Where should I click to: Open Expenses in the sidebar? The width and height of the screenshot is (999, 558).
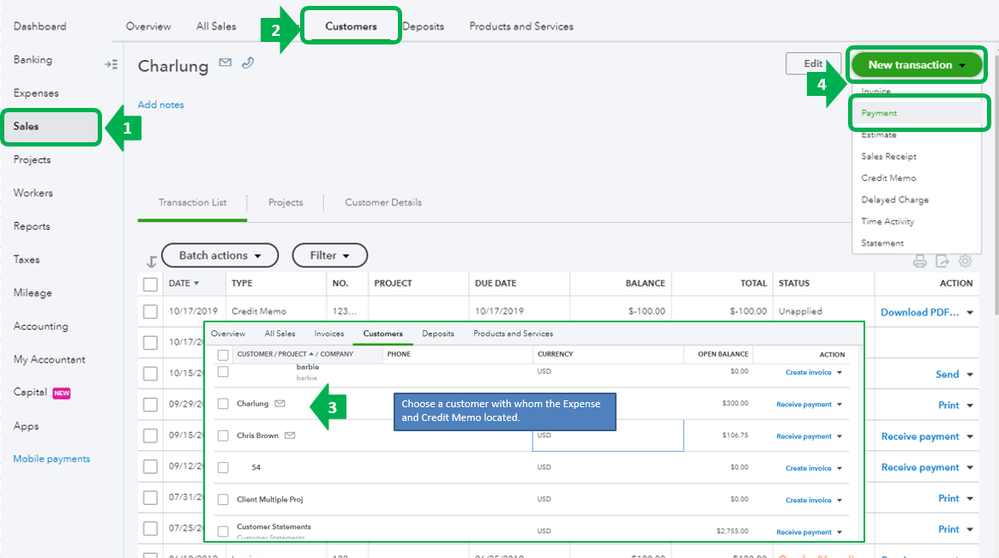point(36,93)
